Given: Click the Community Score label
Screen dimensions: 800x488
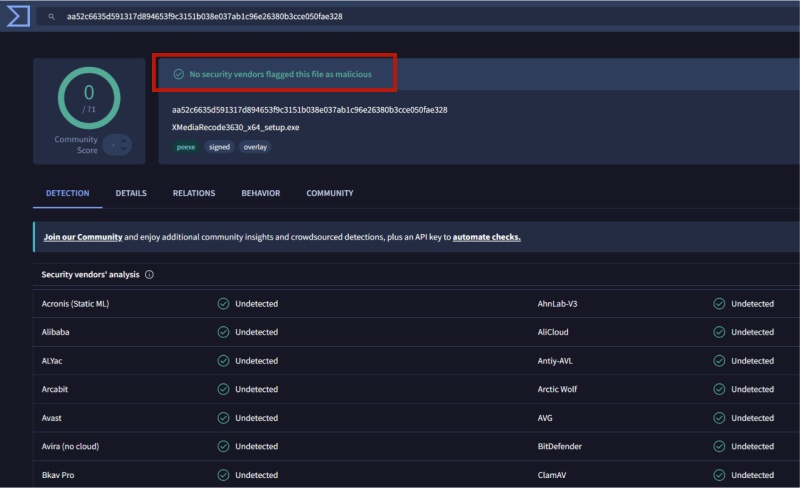Looking at the screenshot, I should tap(76, 145).
